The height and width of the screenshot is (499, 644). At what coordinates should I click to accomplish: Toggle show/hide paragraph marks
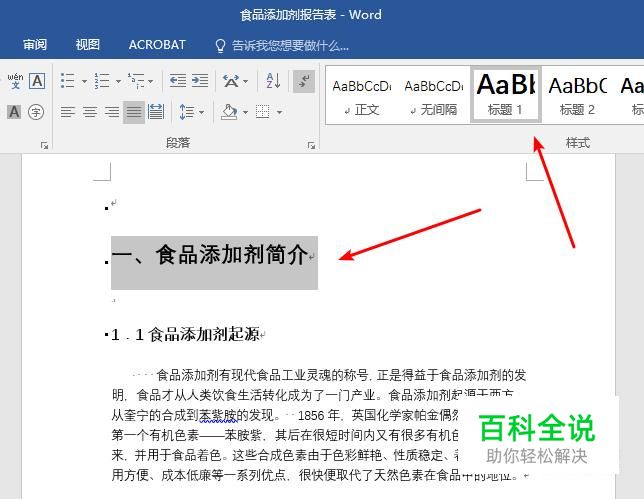tap(304, 81)
